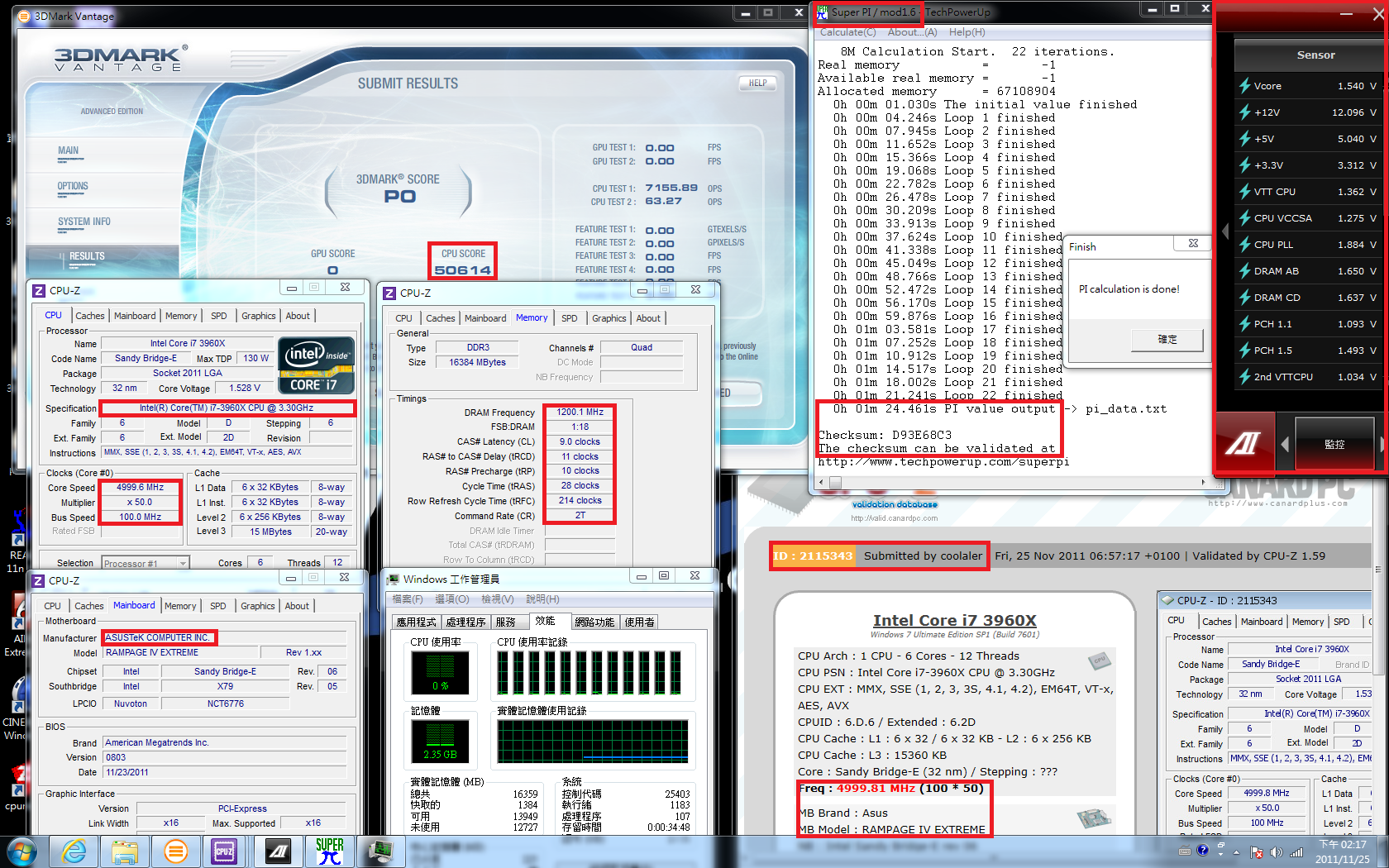This screenshot has height=868, width=1389.
Task: Select SPD tab in the Memory CPU-Z window
Action: [570, 318]
